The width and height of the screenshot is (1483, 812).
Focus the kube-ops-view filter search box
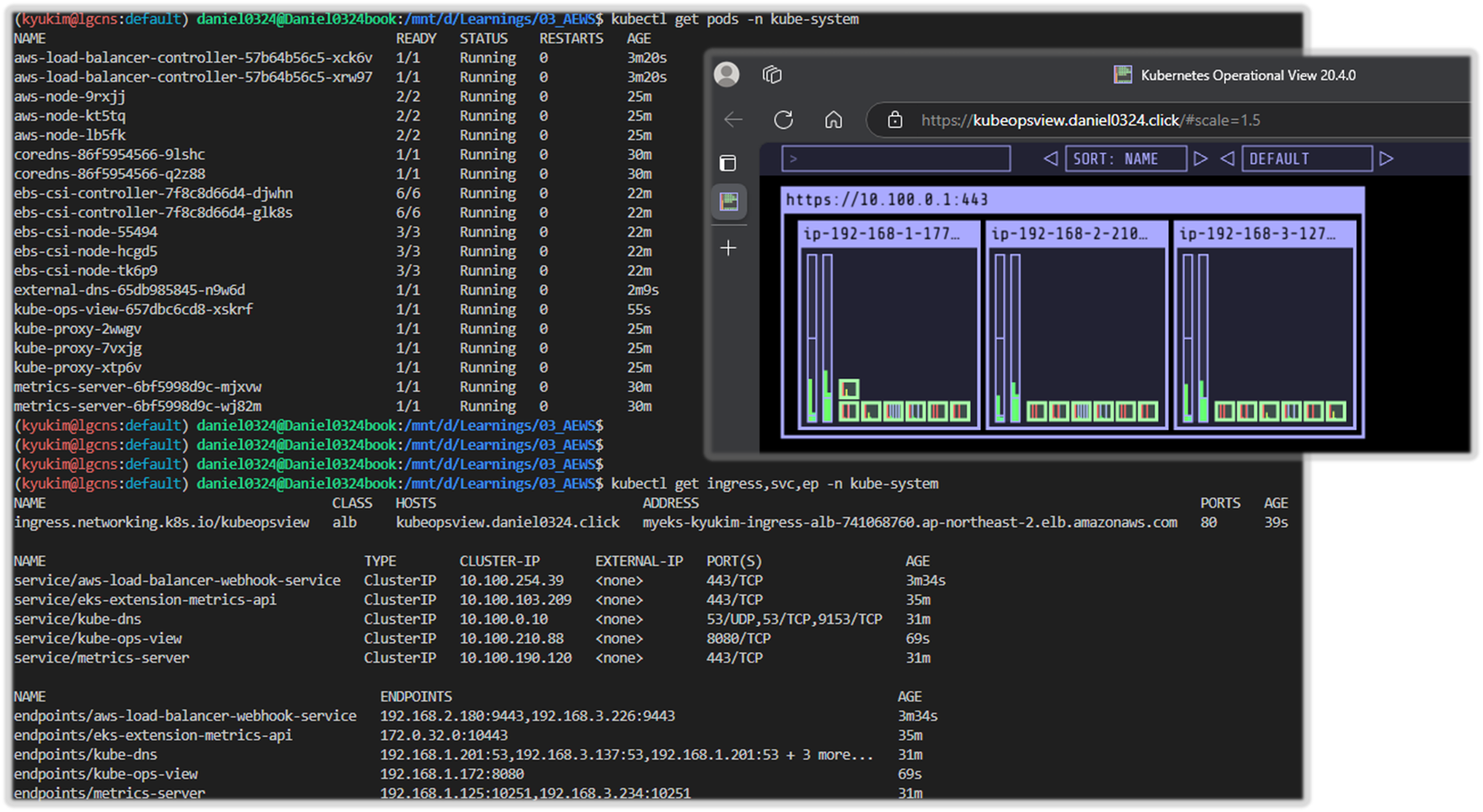pos(896,159)
